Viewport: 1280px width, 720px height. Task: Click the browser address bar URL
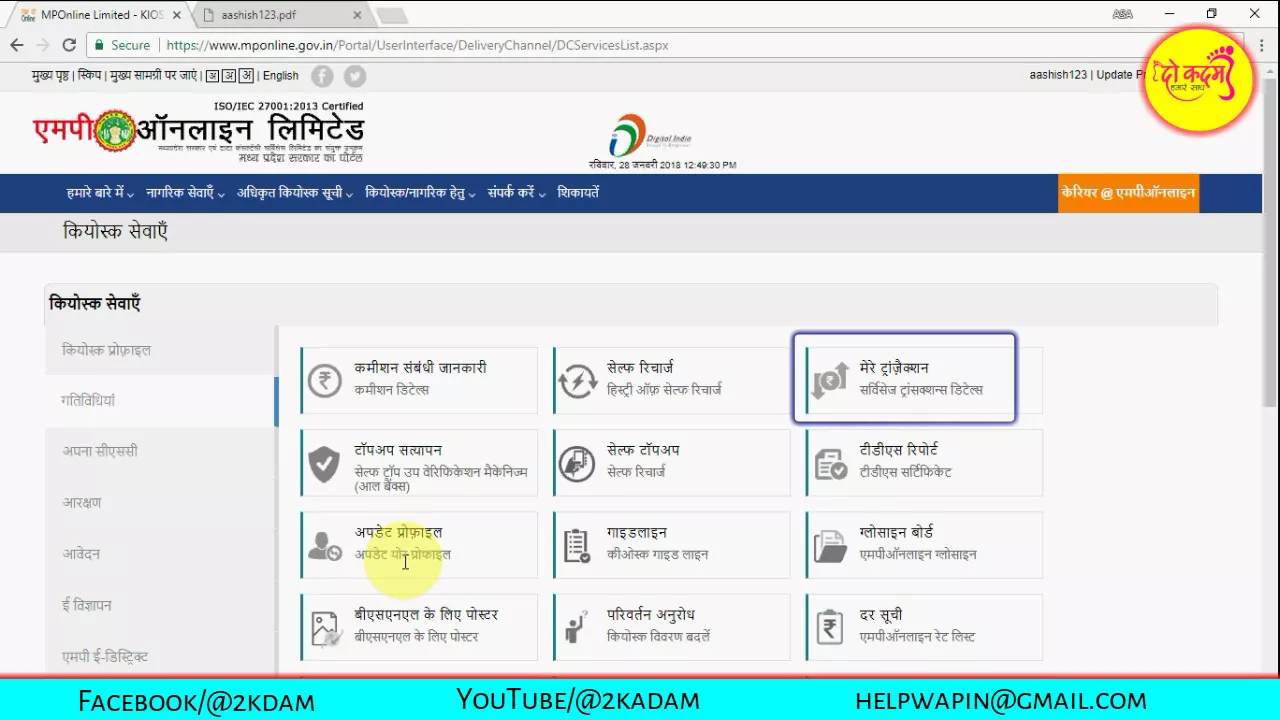[417, 45]
